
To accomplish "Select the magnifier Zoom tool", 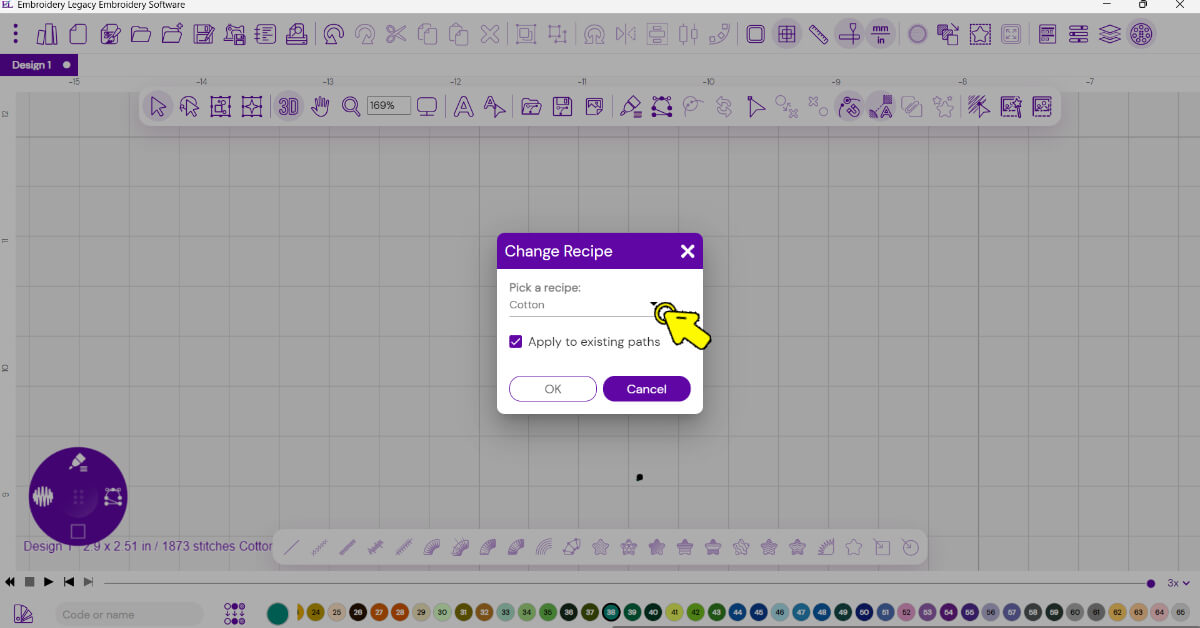I will tap(351, 106).
